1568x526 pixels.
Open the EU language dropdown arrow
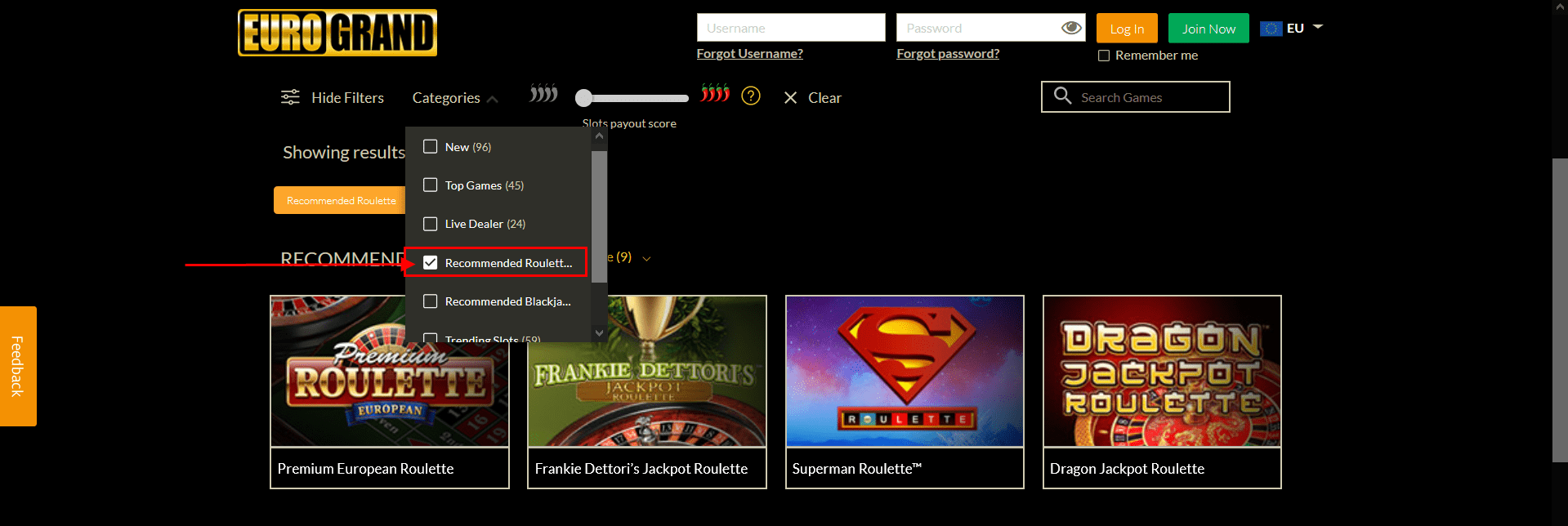[1317, 27]
